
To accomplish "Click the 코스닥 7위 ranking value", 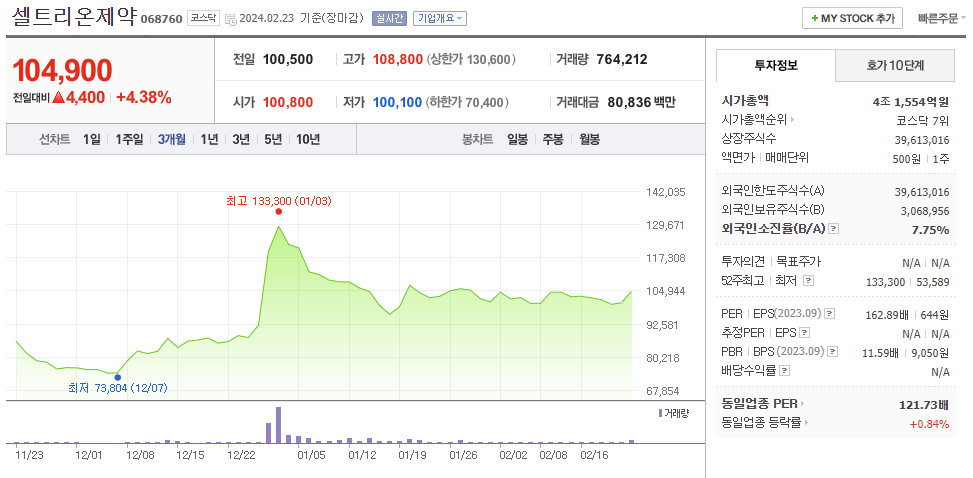I will pyautogui.click(x=923, y=120).
